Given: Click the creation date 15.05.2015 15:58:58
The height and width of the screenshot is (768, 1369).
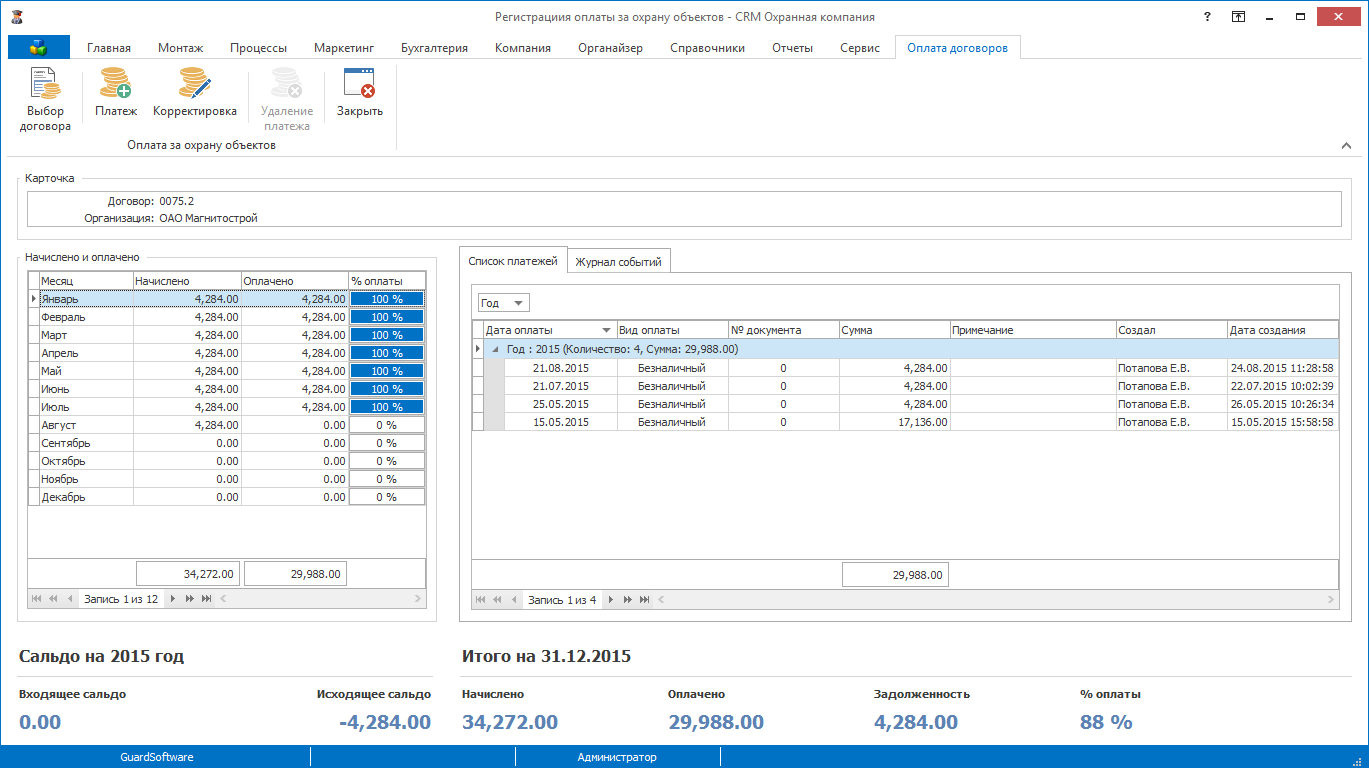Looking at the screenshot, I should tap(1282, 422).
